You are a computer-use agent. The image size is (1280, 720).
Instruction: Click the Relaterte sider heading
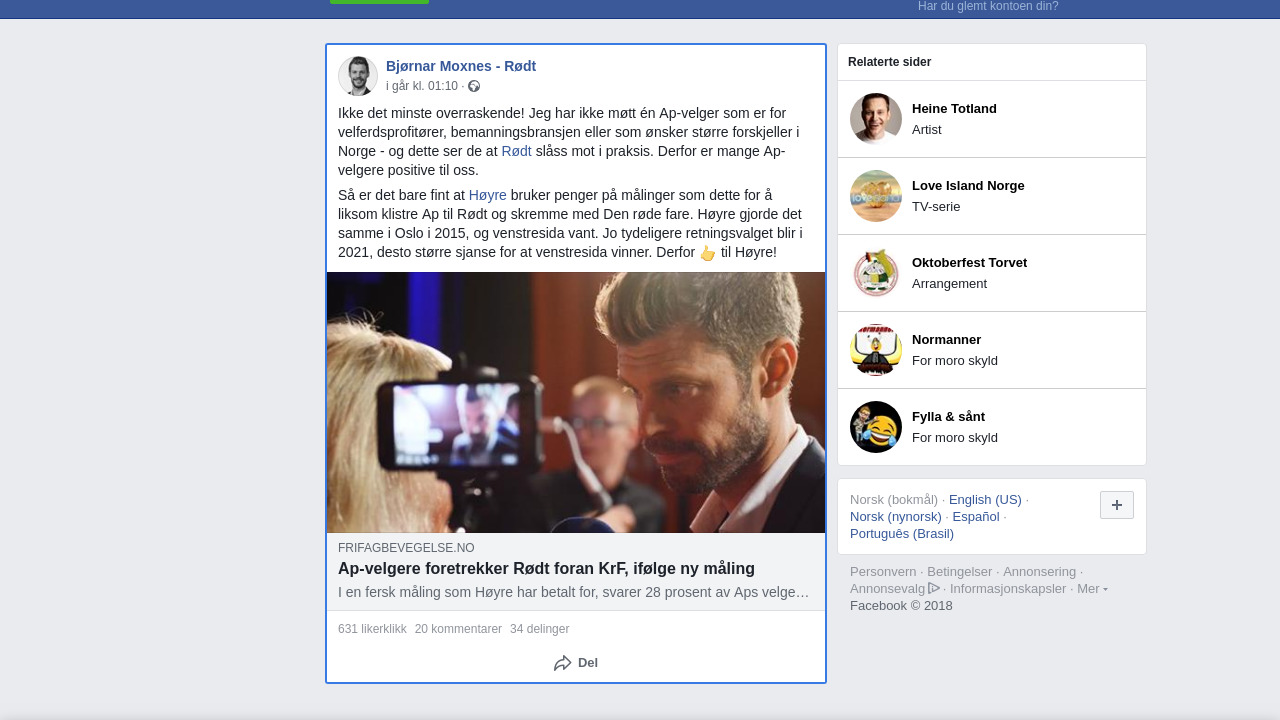[x=890, y=62]
